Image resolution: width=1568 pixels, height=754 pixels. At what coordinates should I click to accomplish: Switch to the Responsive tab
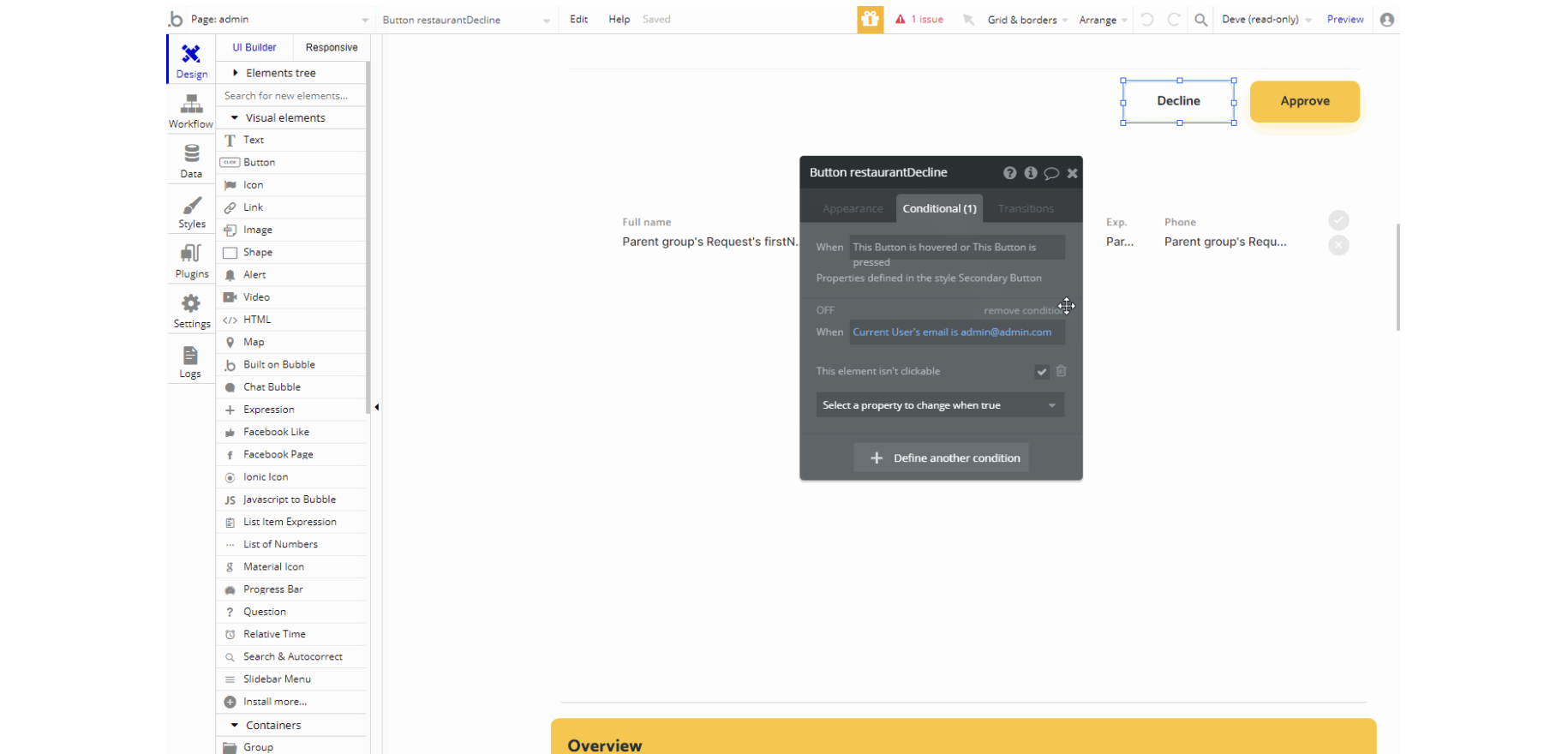tap(332, 47)
